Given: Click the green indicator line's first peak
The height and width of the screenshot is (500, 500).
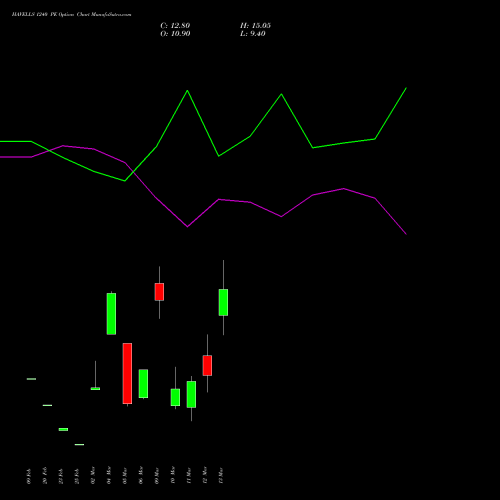Looking at the screenshot, I should [187, 90].
